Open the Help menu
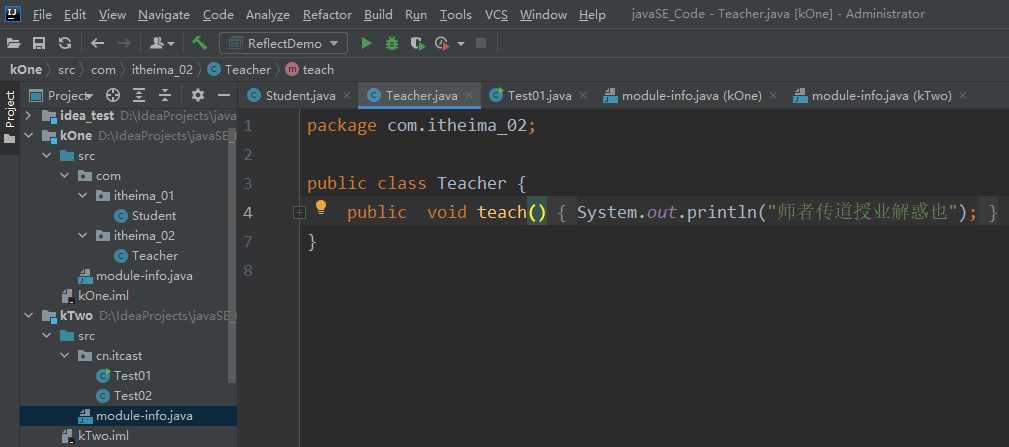The height and width of the screenshot is (447, 1009). click(x=592, y=14)
